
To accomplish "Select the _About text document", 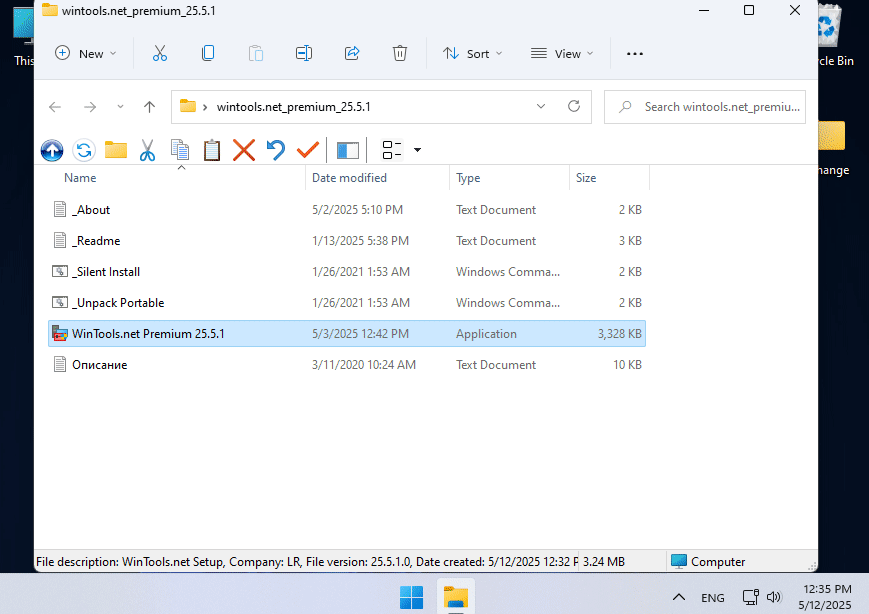I will 347,209.
